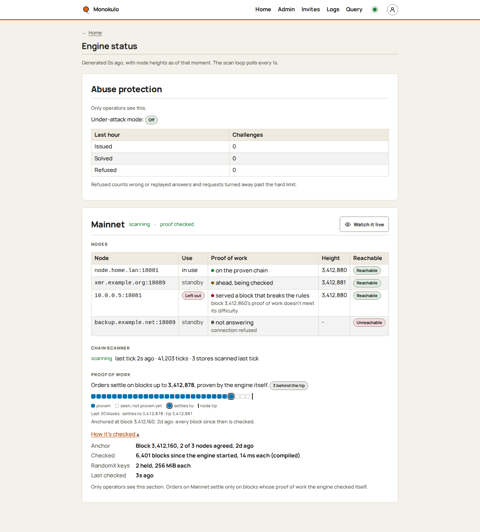Click the green status dot in header
480x532 pixels.
tap(375, 10)
